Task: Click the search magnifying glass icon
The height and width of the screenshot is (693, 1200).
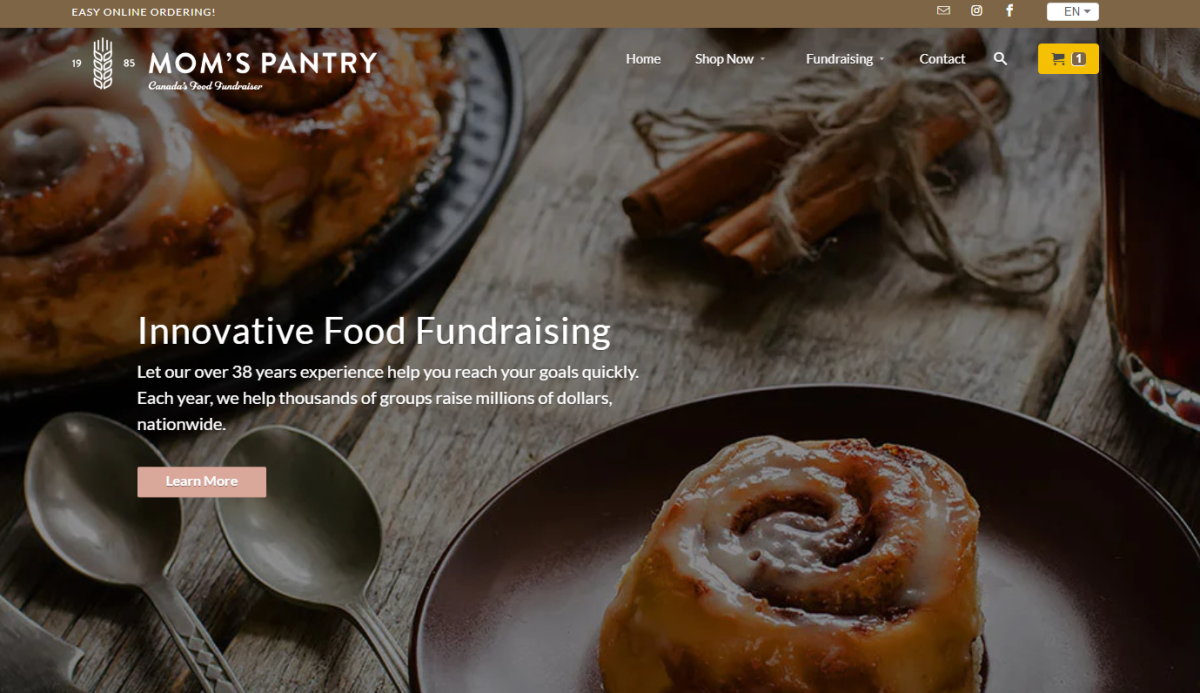Action: 1000,59
